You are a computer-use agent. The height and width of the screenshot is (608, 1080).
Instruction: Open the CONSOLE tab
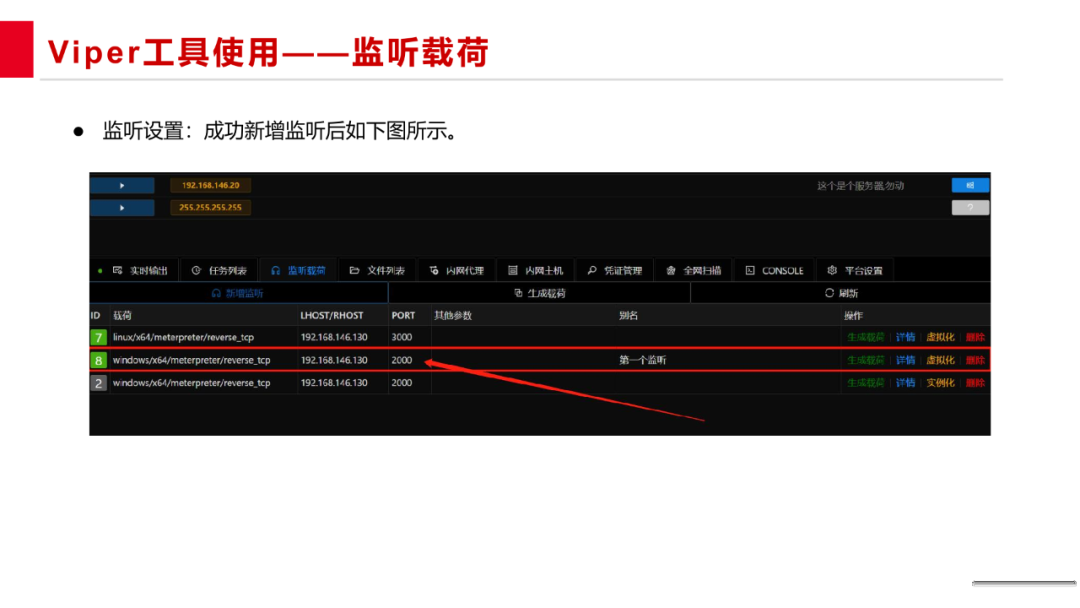tap(775, 271)
